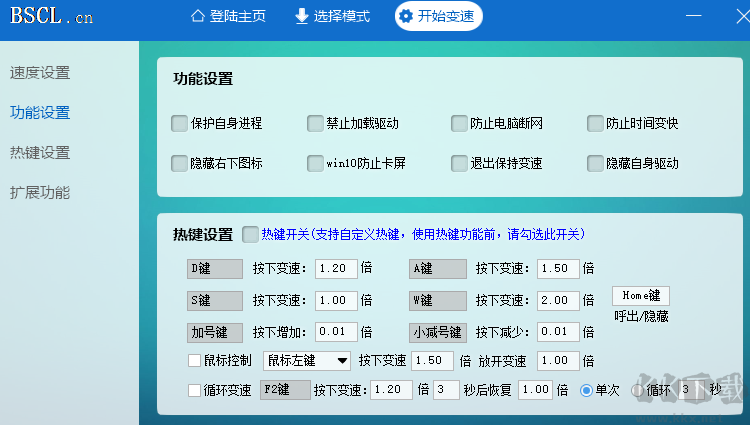750x425 pixels.
Task: Edit the 按下增加 field 0.01
Action: (336, 332)
